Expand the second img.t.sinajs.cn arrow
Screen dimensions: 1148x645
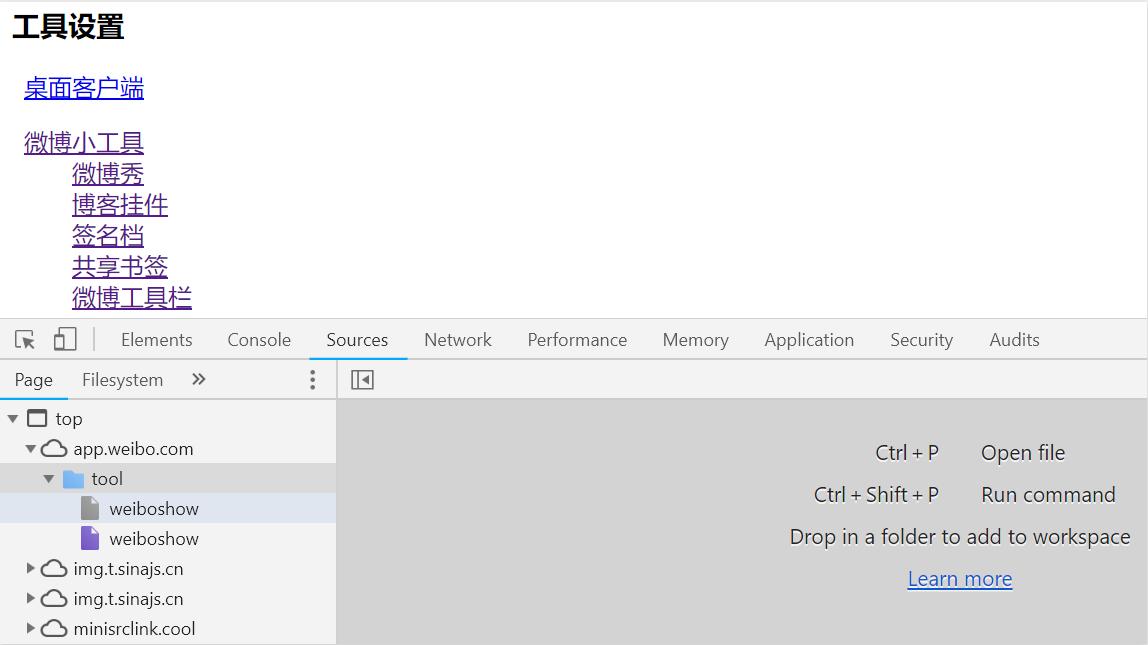[x=31, y=598]
